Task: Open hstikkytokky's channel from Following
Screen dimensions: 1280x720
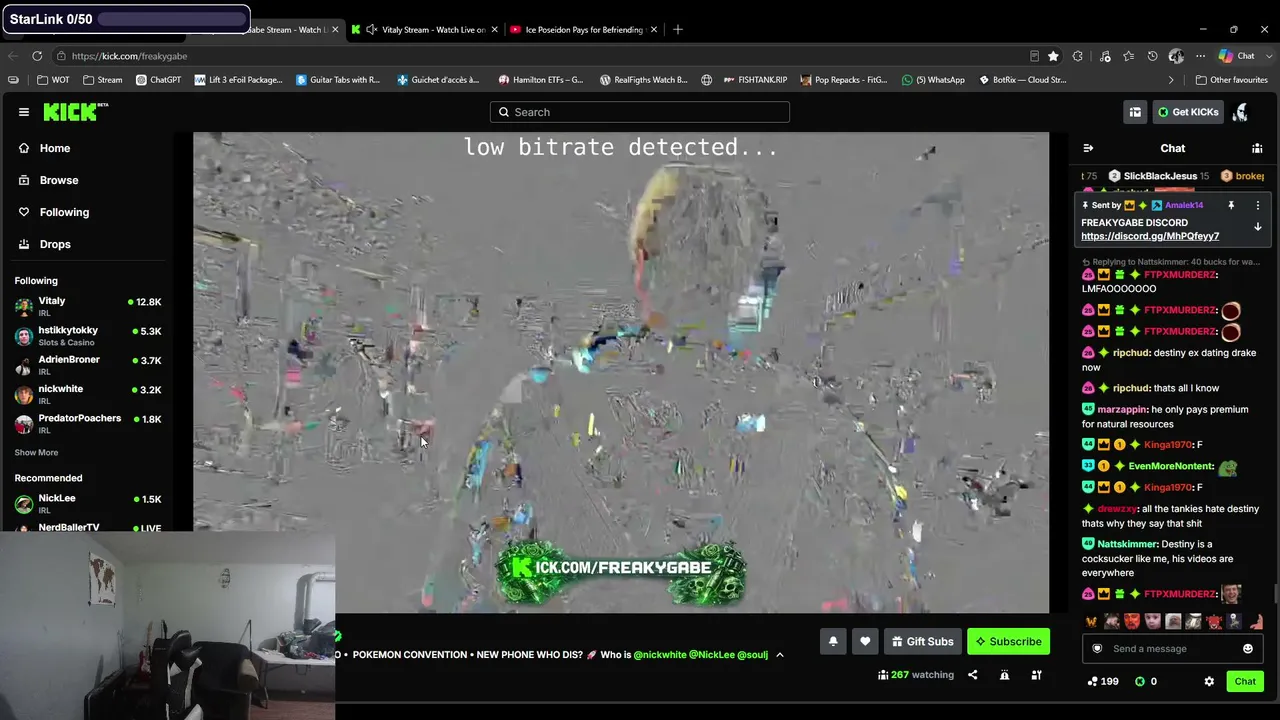Action: (87, 336)
